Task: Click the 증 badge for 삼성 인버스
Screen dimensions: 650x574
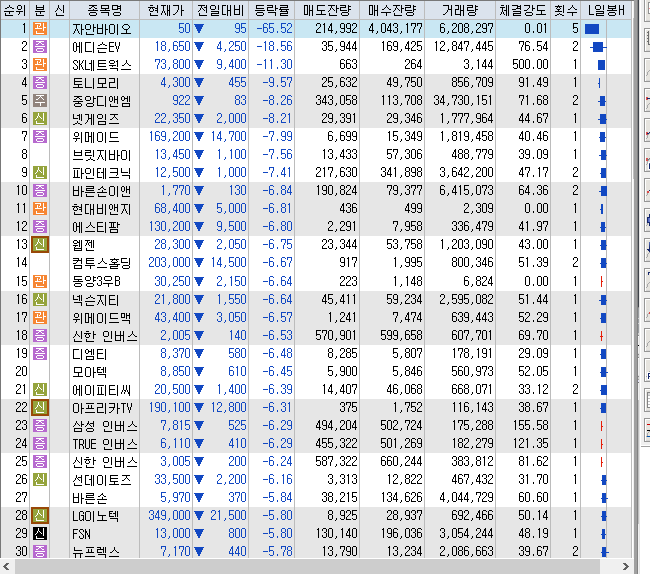Action: coord(40,426)
